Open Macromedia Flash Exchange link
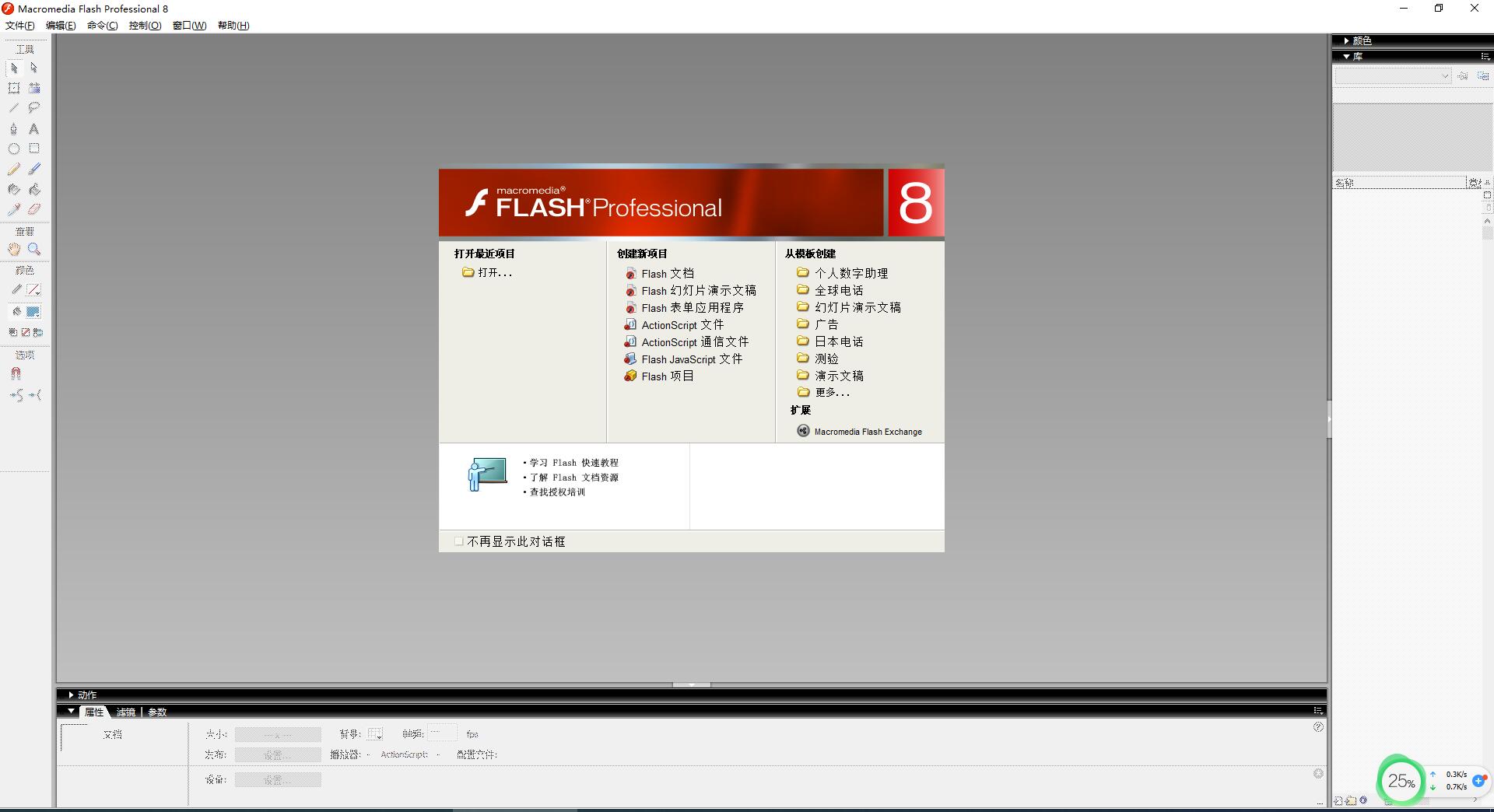1494x812 pixels. coord(859,432)
